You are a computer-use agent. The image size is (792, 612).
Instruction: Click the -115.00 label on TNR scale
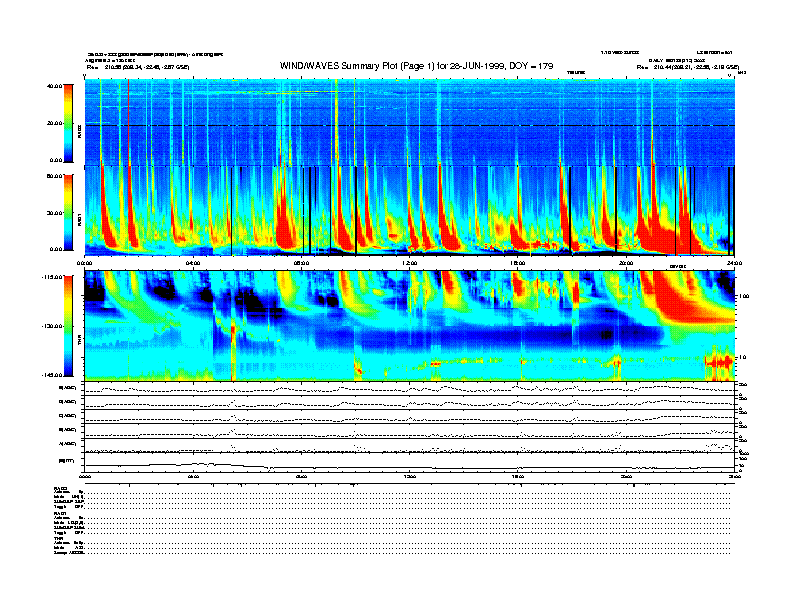(52, 277)
